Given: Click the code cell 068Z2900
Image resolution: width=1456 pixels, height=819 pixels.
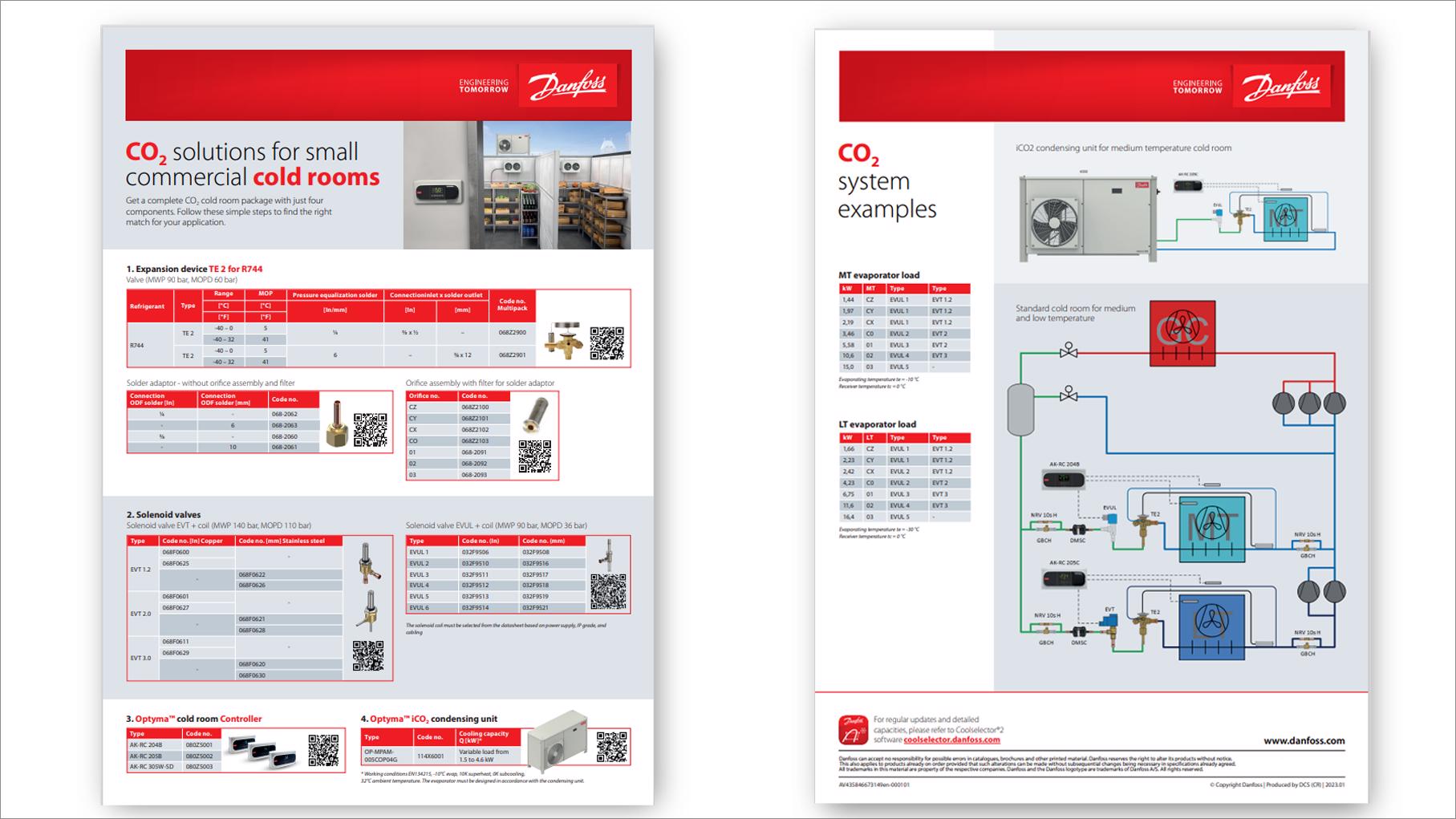Looking at the screenshot, I should [512, 332].
